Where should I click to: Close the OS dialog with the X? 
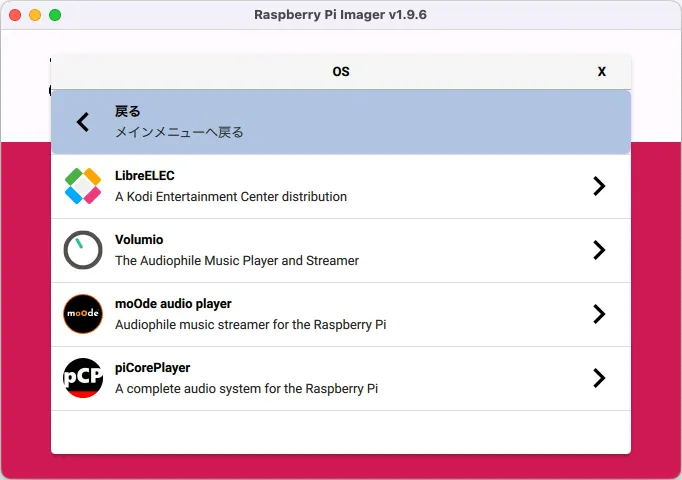[602, 72]
